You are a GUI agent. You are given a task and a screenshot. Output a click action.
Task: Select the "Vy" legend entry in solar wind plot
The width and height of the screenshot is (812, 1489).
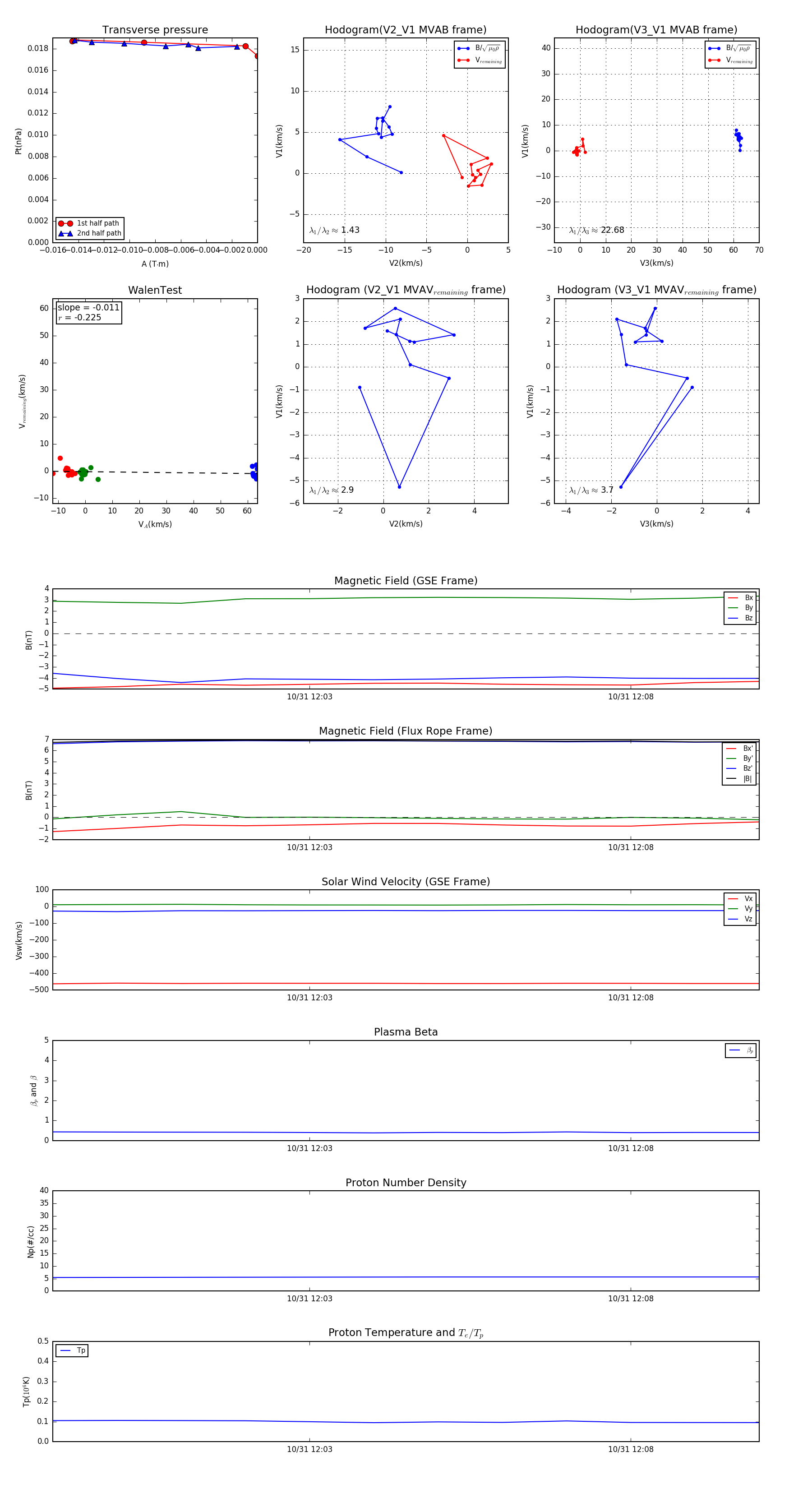pyautogui.click(x=741, y=909)
